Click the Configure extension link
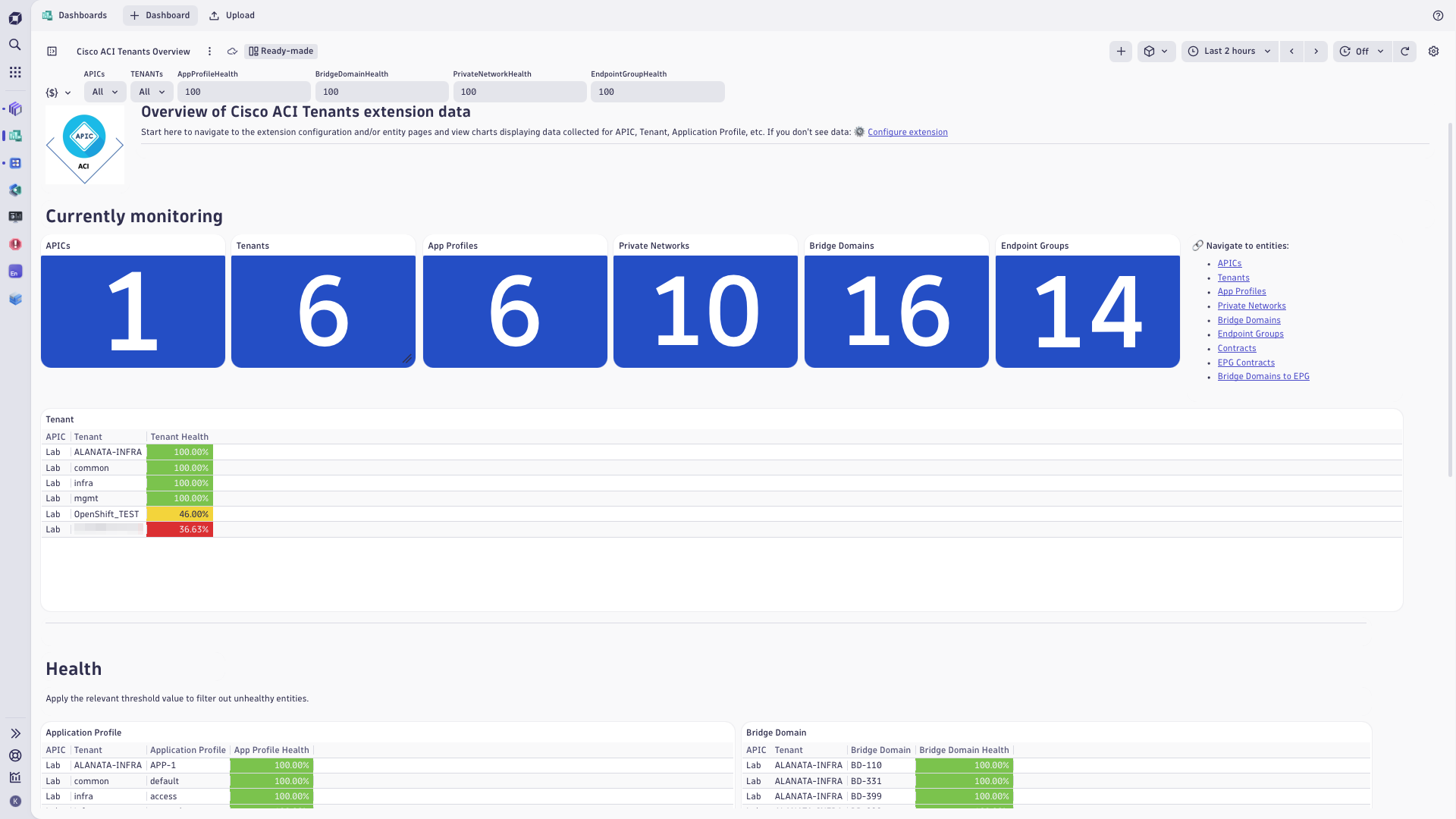Viewport: 1456px width, 819px height. coord(907,131)
